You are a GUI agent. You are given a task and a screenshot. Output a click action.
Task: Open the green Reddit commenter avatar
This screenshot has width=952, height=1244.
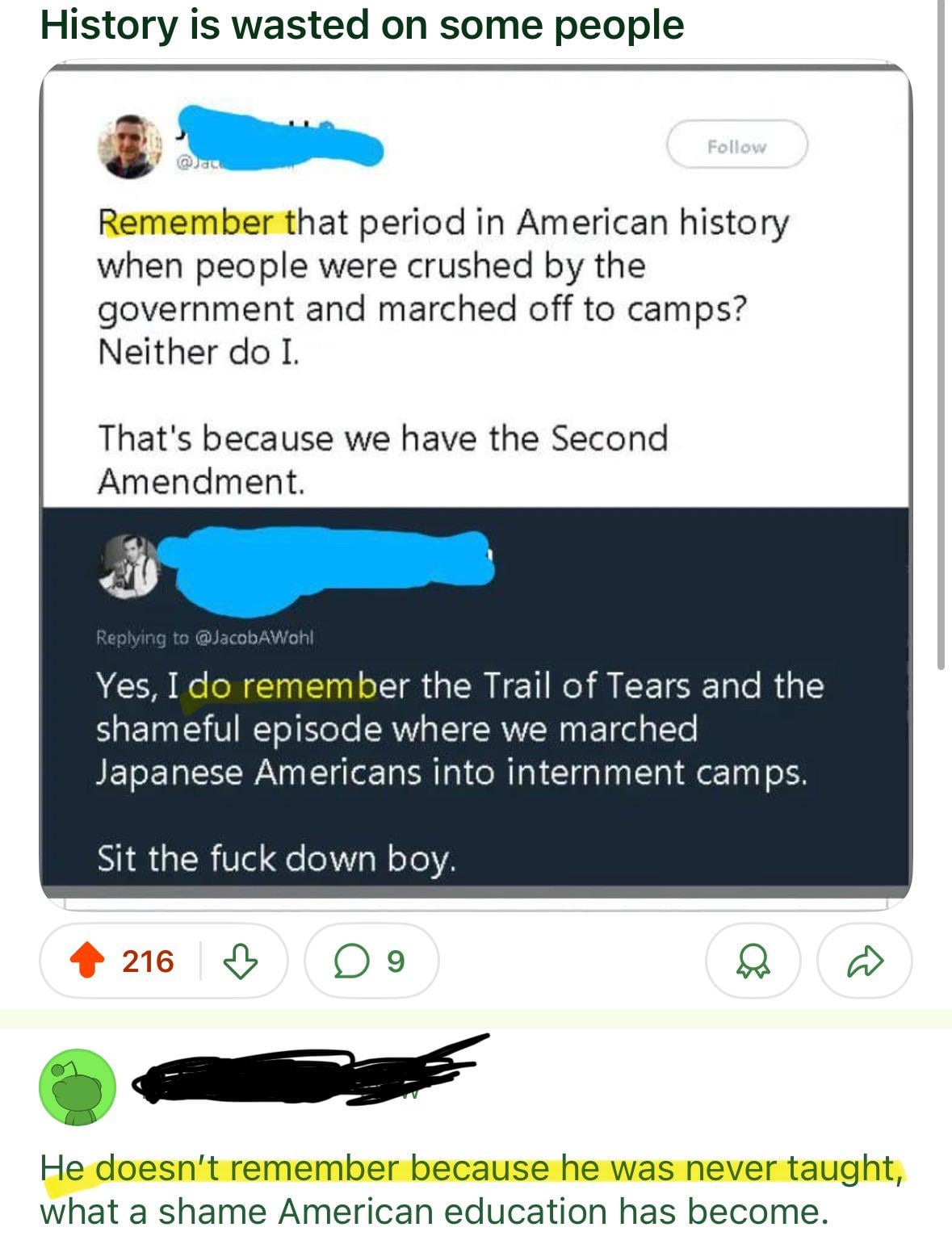click(78, 1087)
